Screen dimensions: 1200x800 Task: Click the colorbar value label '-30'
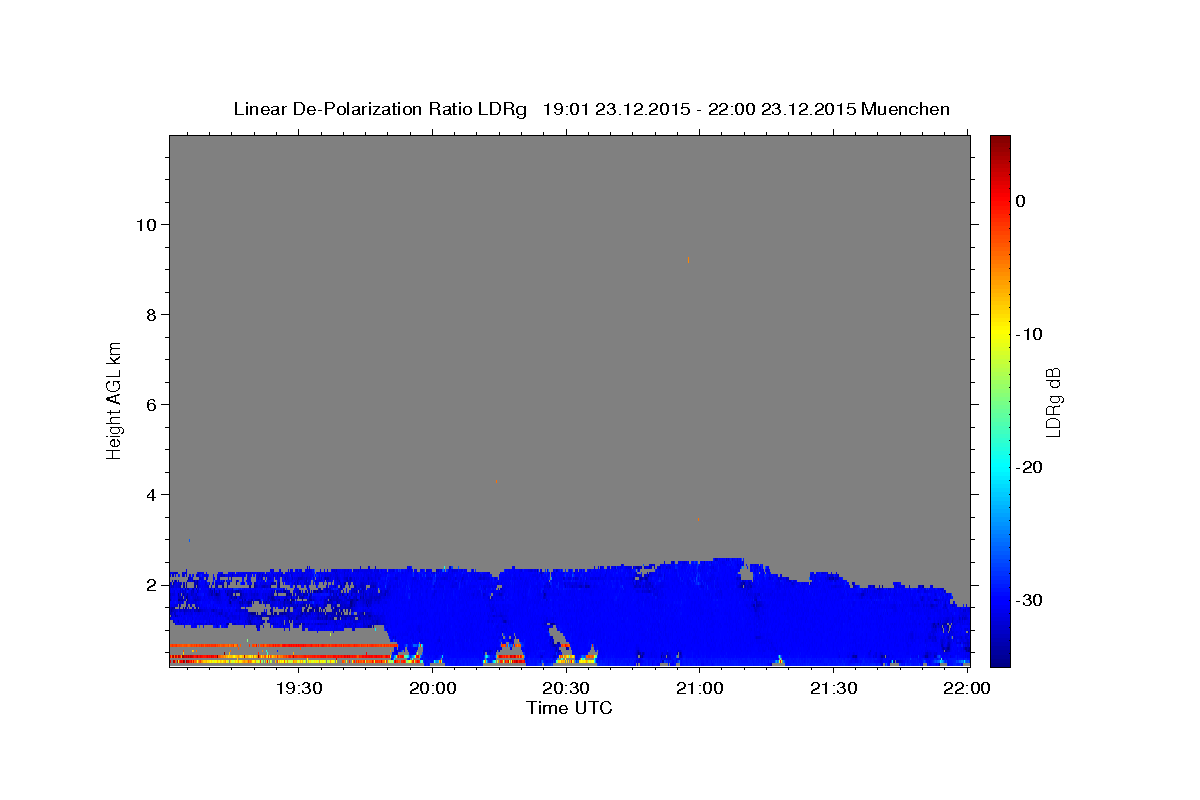tap(1029, 600)
